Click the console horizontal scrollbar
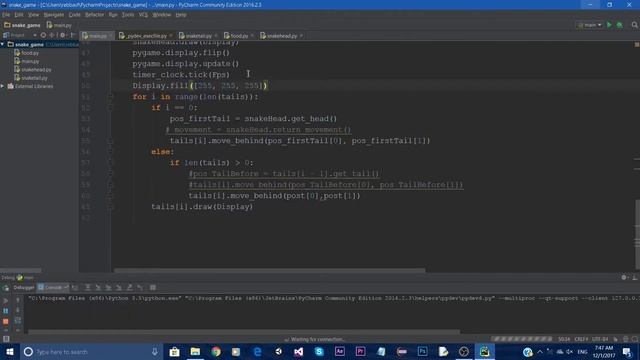 pyautogui.click(x=244, y=332)
